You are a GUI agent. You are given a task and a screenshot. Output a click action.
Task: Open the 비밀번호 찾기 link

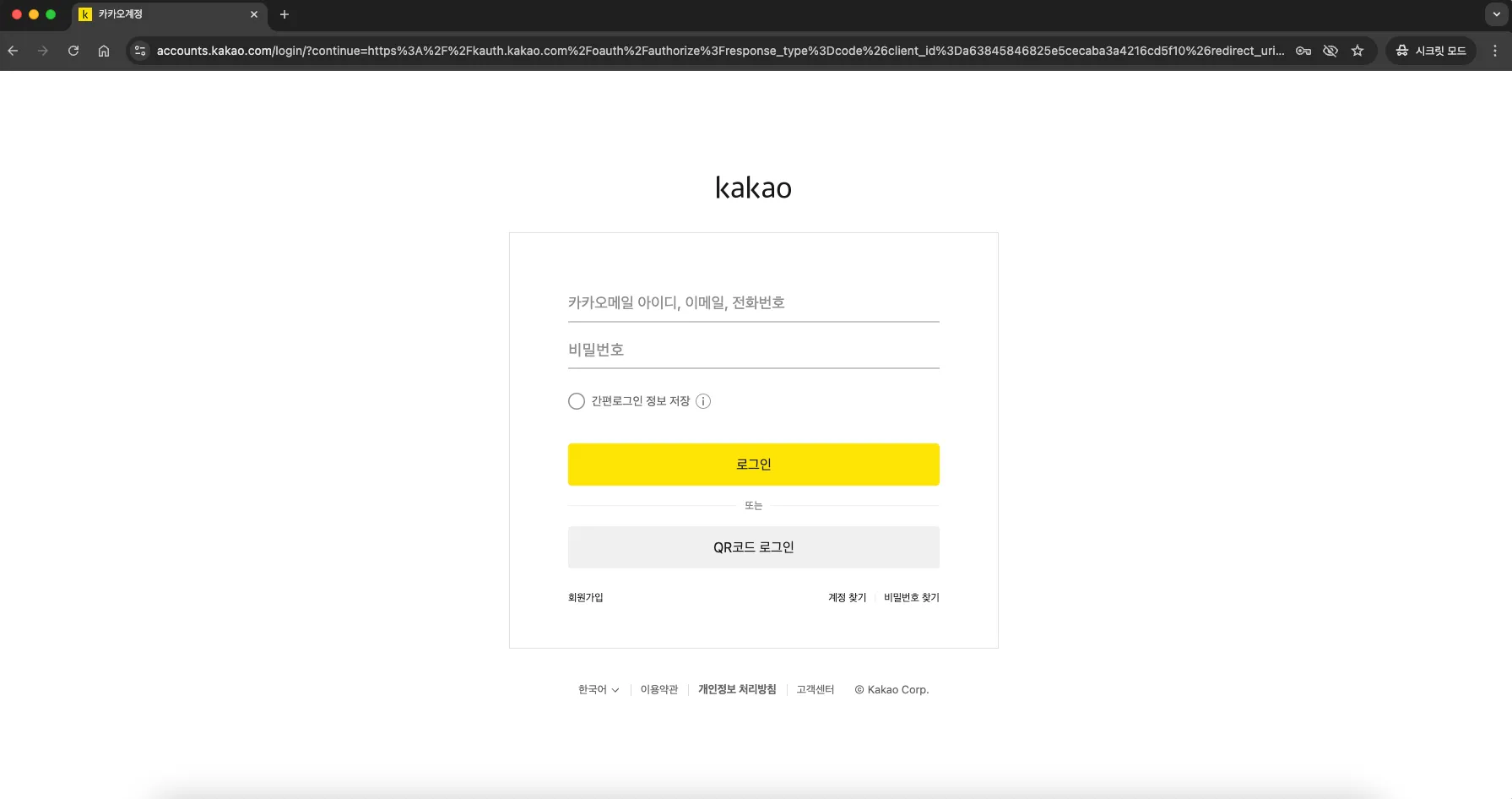(x=912, y=597)
